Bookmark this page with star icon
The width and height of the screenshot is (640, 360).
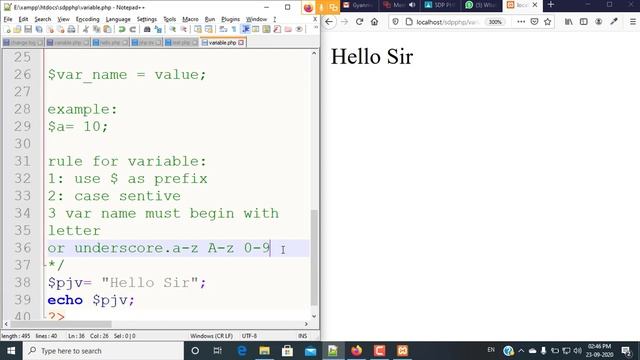click(547, 22)
